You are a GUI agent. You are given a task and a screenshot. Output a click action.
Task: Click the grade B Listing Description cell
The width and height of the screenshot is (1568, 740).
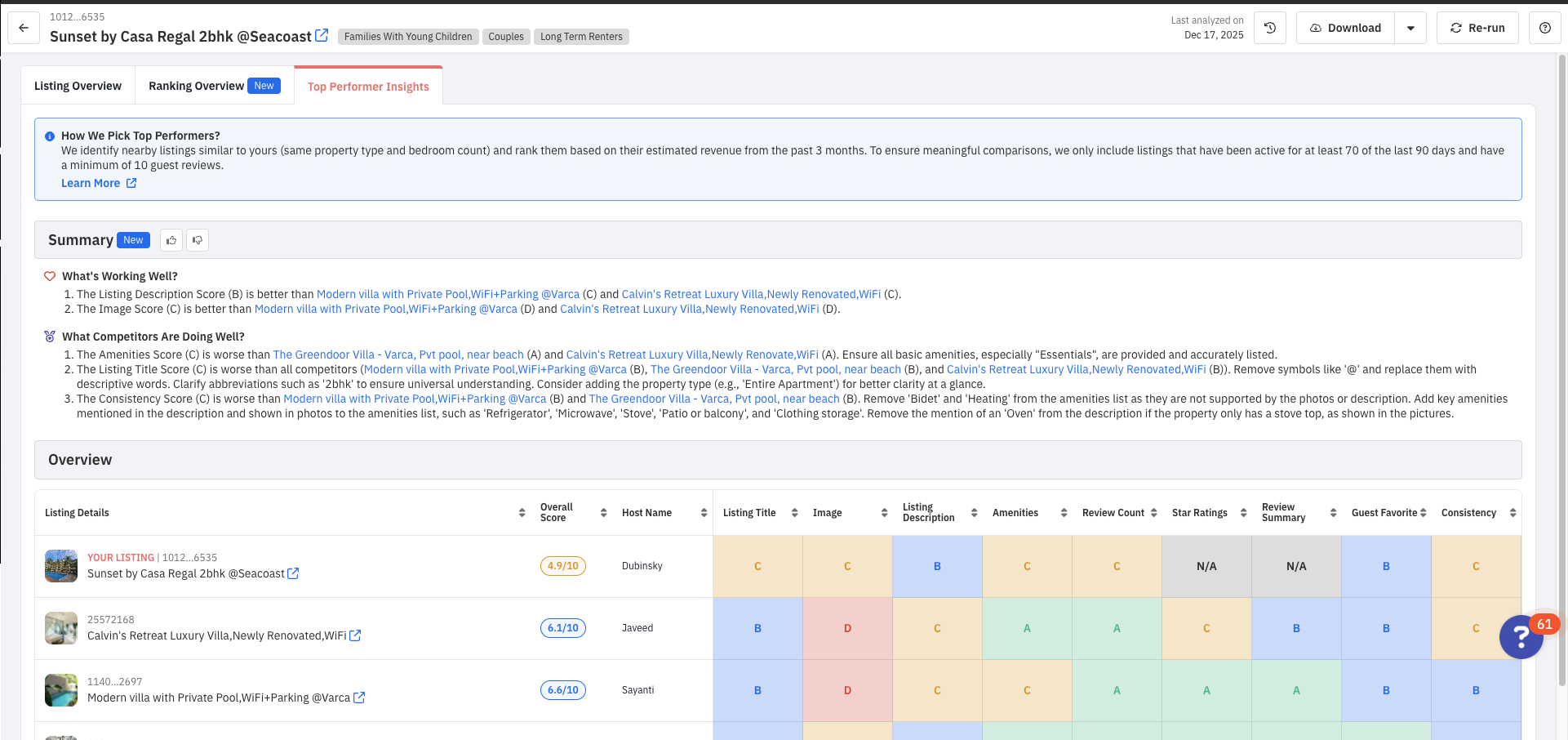[937, 566]
